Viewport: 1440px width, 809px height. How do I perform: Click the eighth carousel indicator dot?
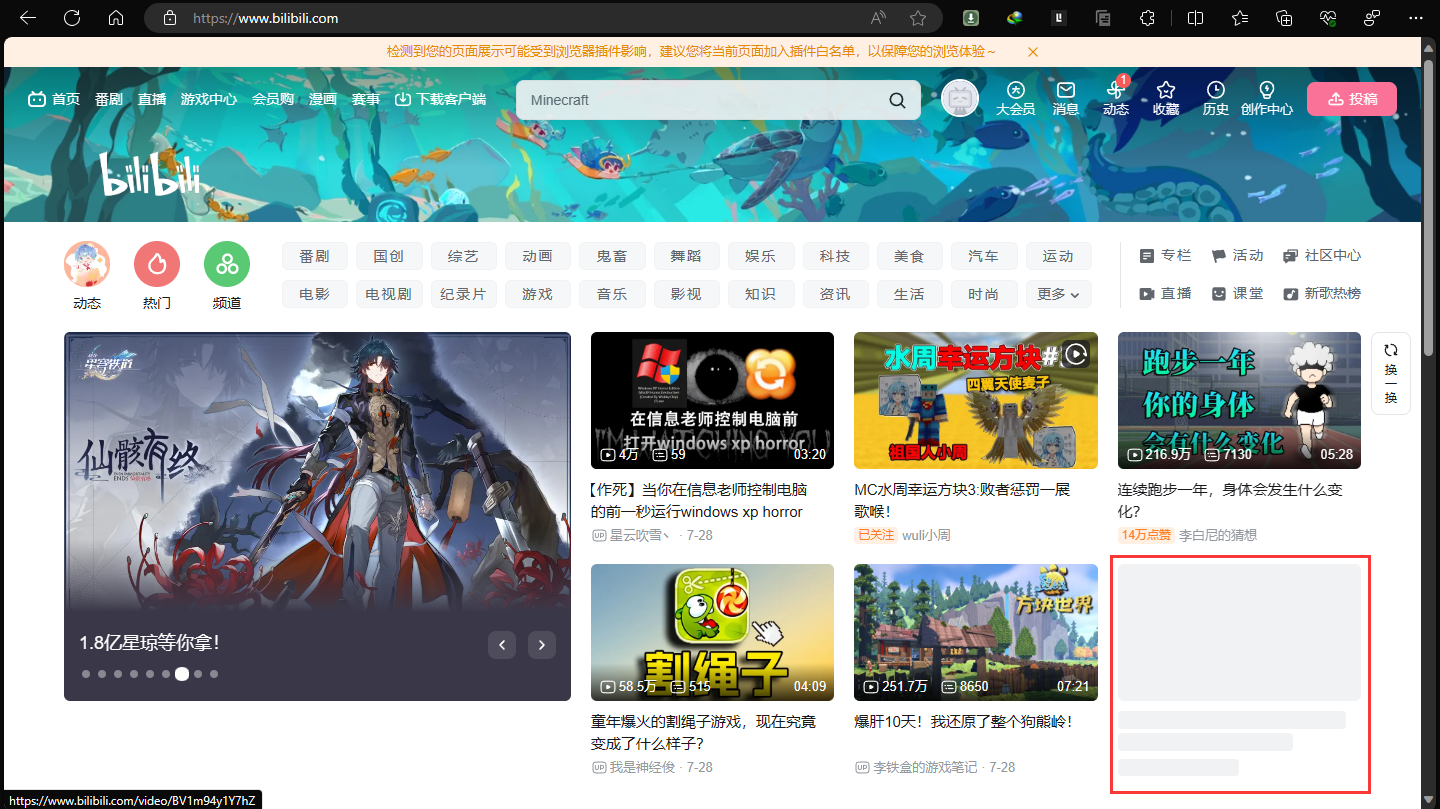pyautogui.click(x=197, y=674)
